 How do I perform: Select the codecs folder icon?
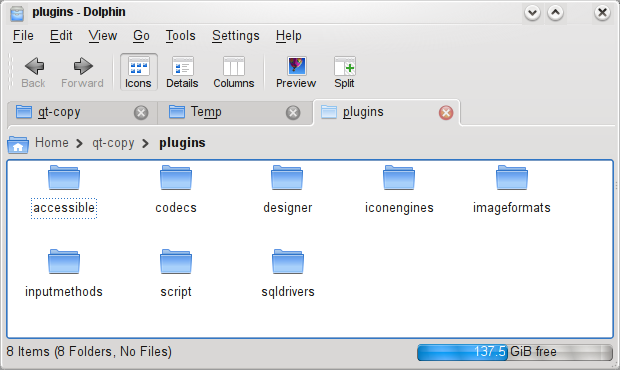point(176,177)
